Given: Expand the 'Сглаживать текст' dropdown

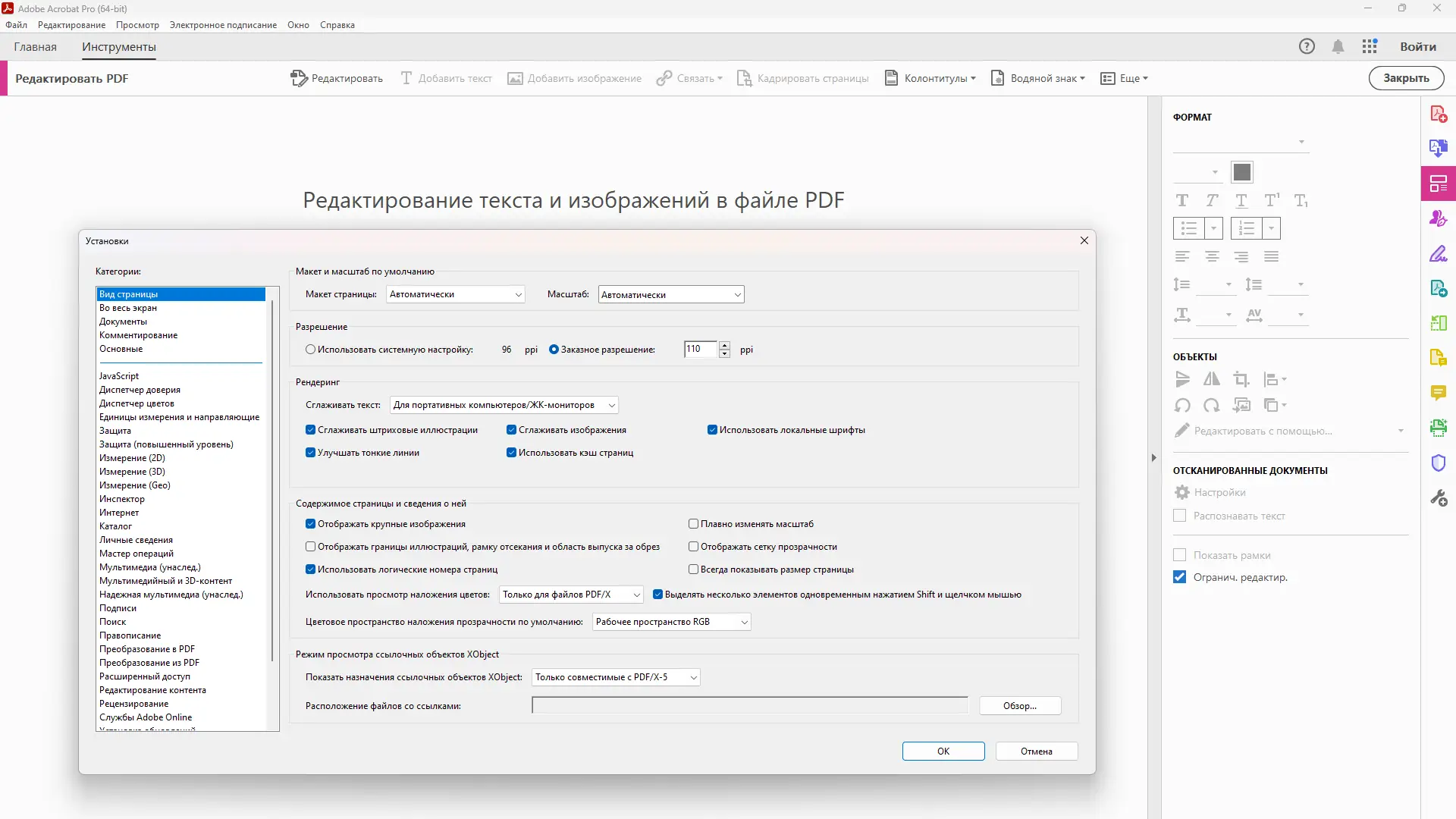Looking at the screenshot, I should coord(504,405).
